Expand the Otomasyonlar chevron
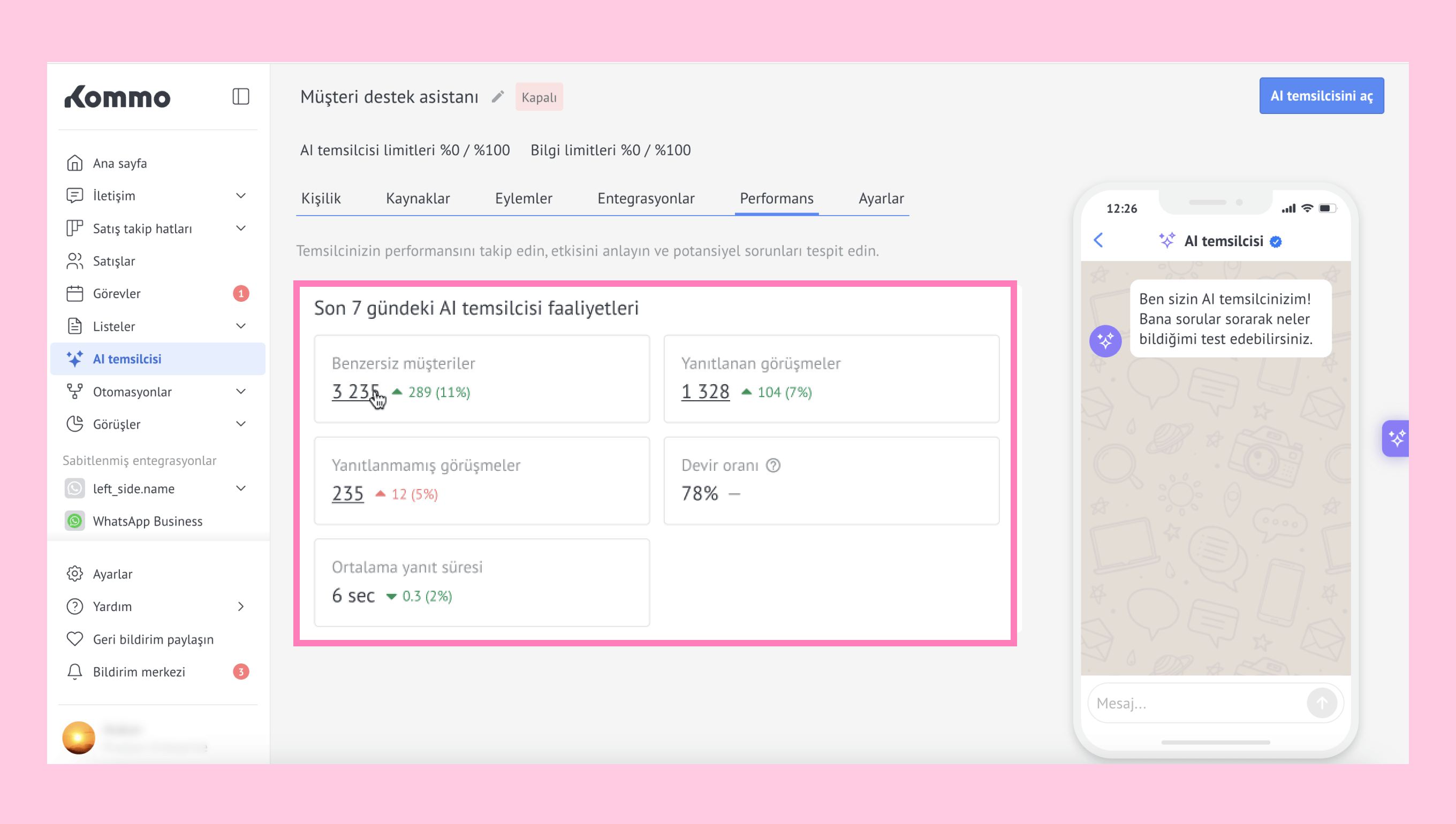Viewport: 1456px width, 824px height. 240,392
